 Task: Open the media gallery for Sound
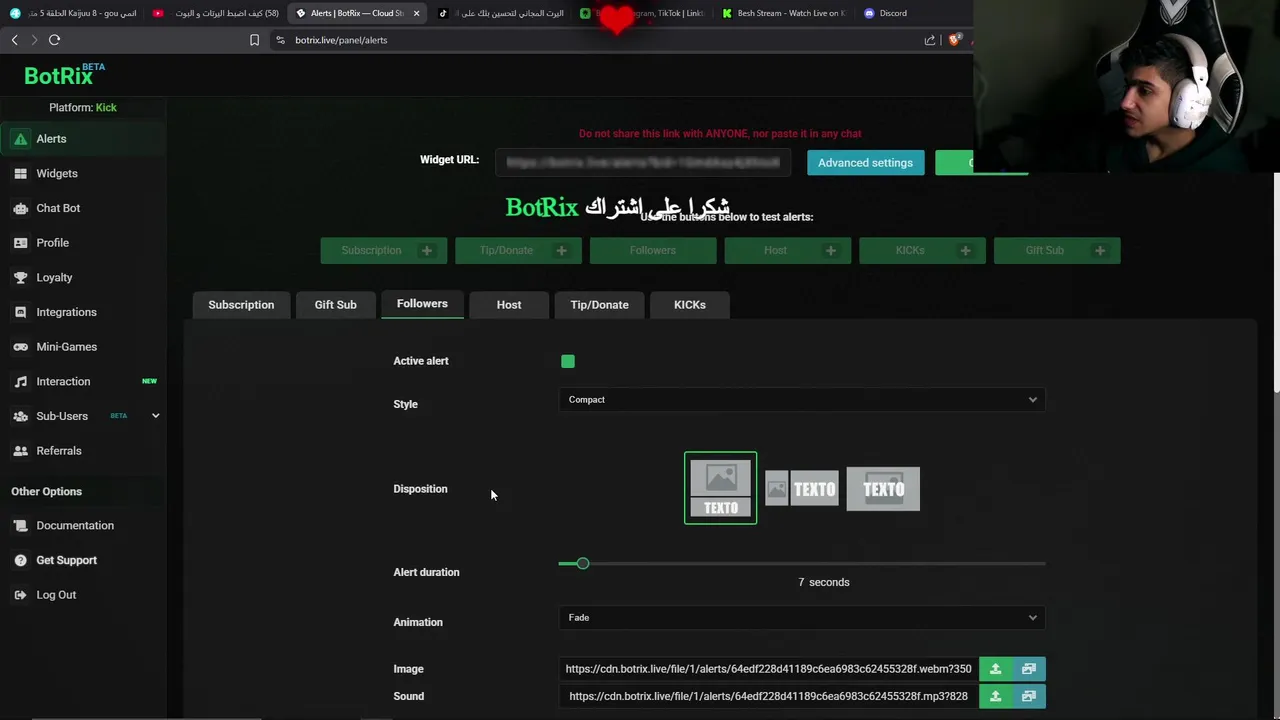tap(1029, 696)
